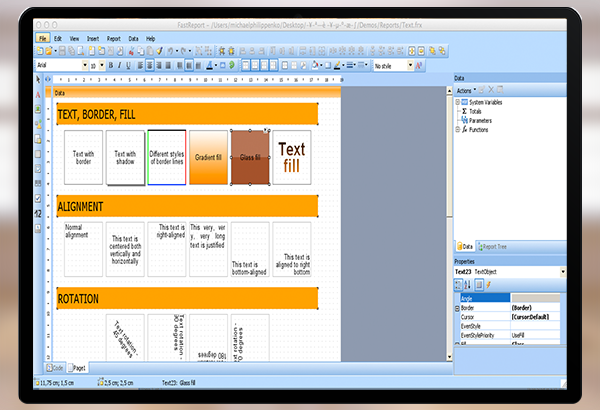600x410 pixels.
Task: Toggle Bold text formatting
Action: point(112,65)
